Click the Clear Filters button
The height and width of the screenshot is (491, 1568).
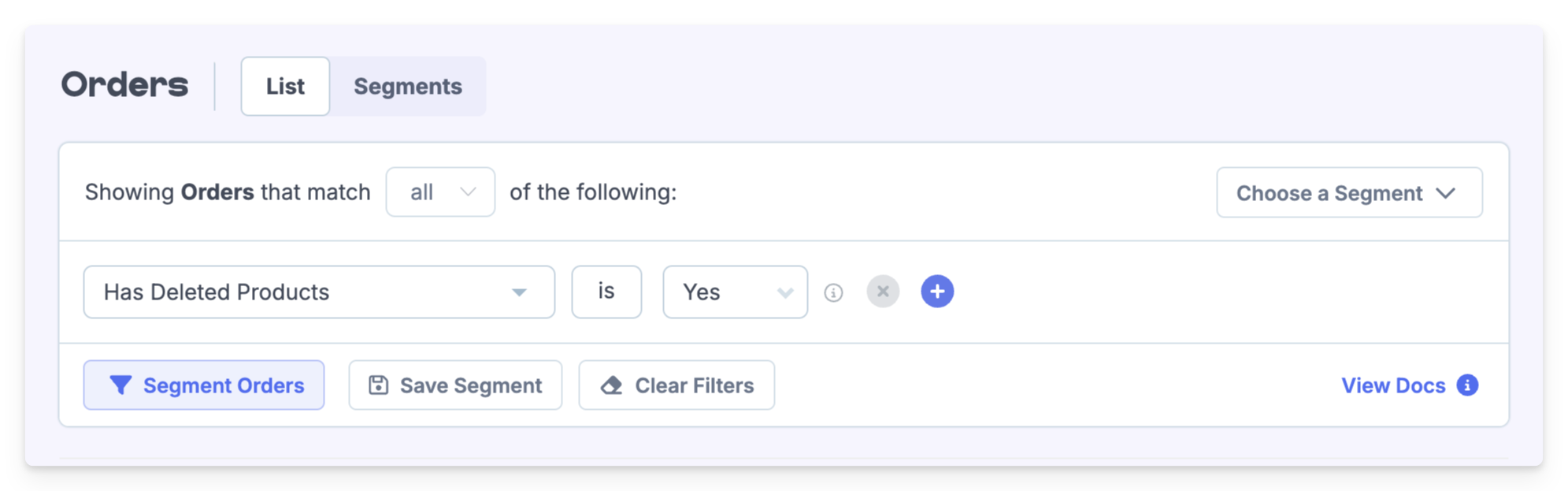tap(677, 385)
